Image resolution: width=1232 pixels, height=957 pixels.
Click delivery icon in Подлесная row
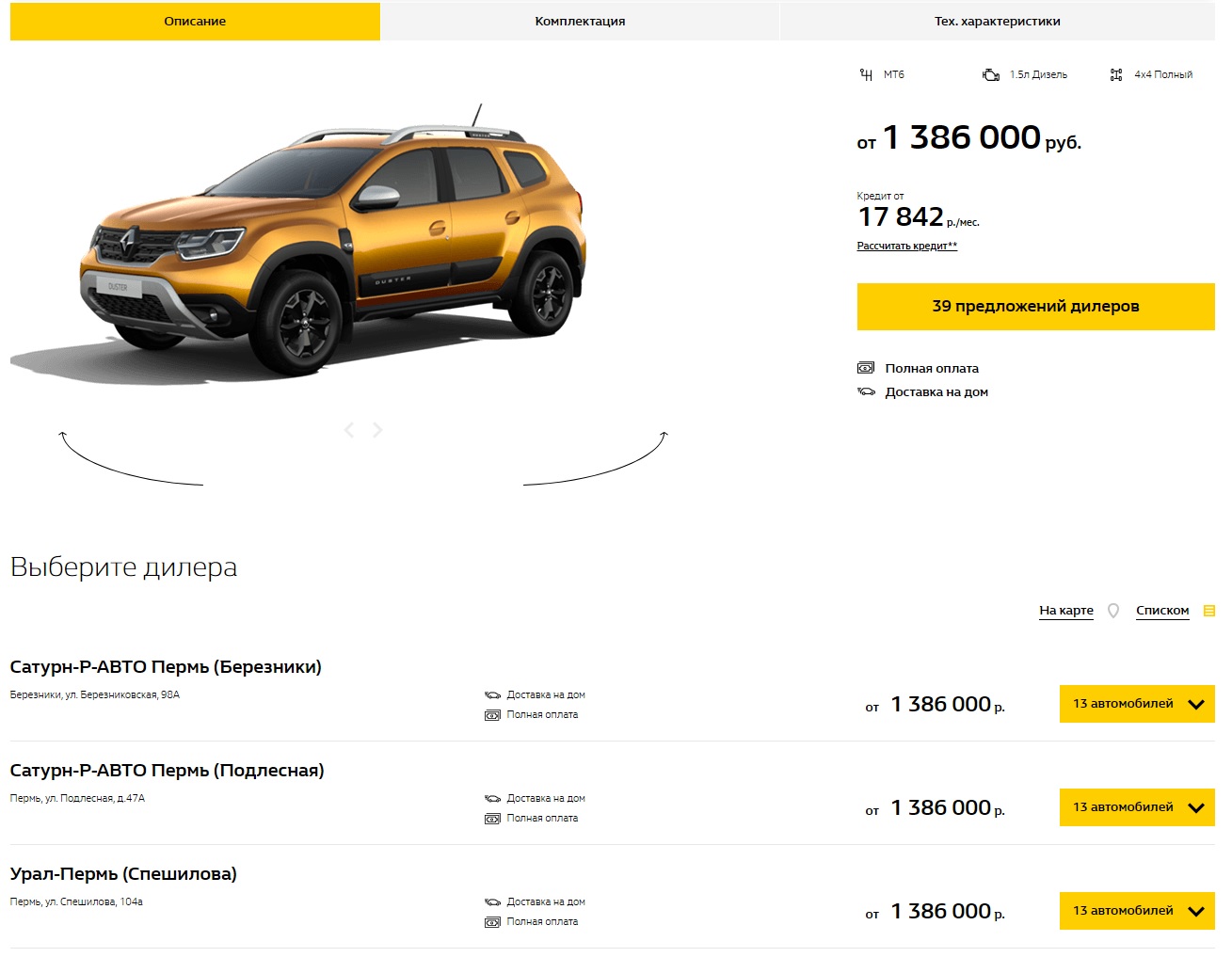(x=492, y=799)
